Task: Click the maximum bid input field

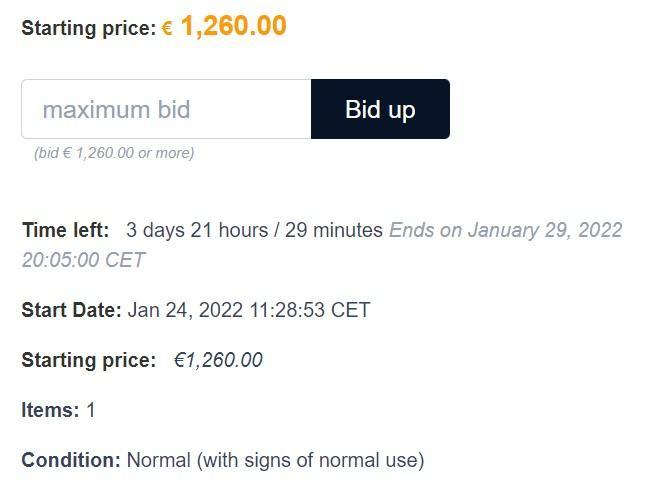Action: 166,109
